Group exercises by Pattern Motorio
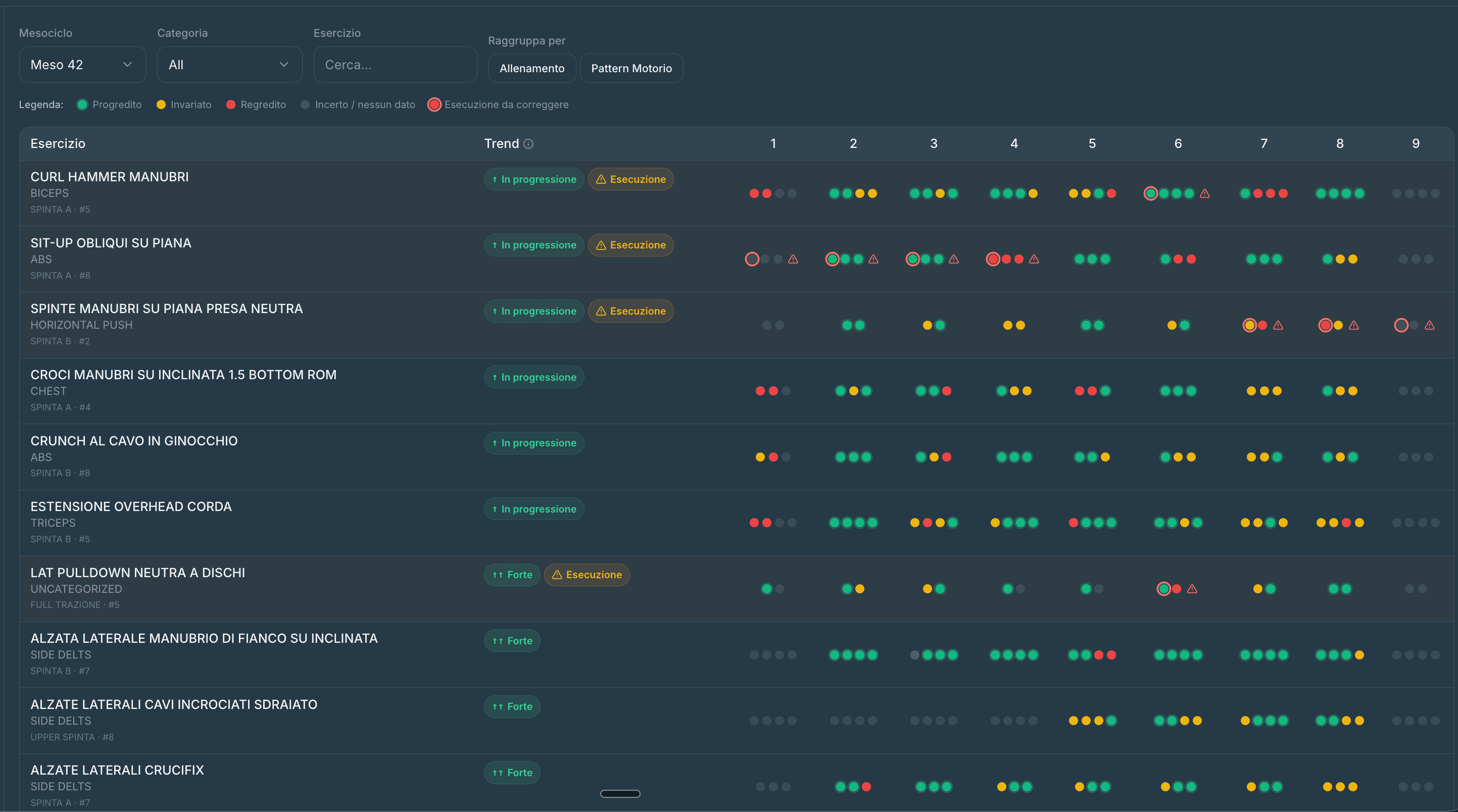The image size is (1458, 812). pyautogui.click(x=631, y=69)
